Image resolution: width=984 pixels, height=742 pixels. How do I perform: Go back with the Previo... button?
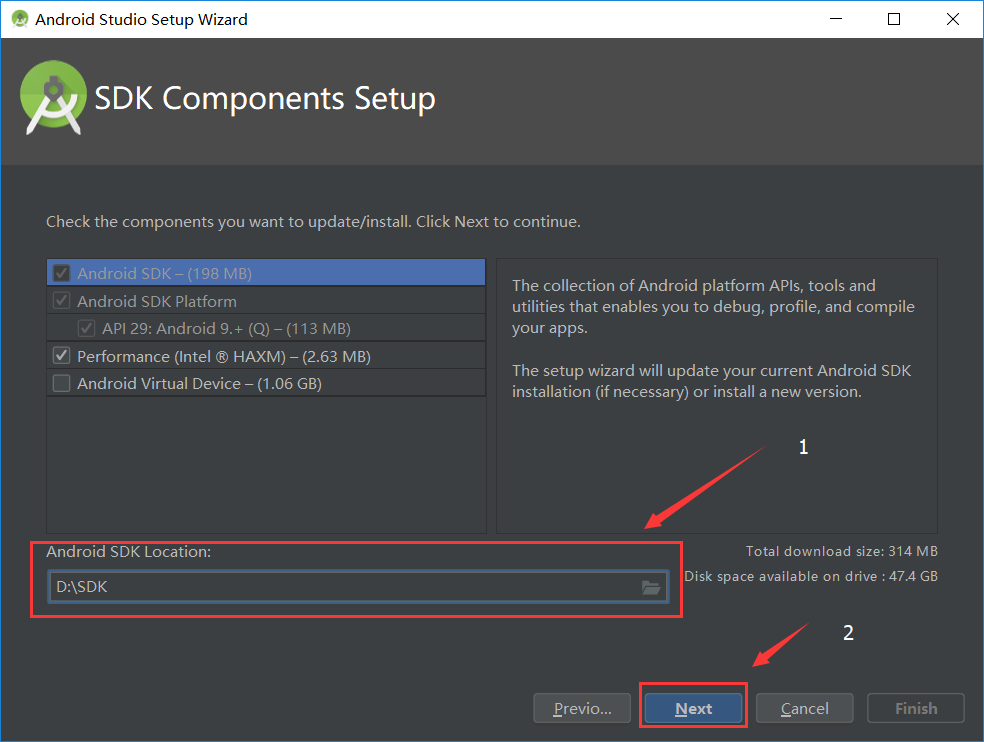582,708
